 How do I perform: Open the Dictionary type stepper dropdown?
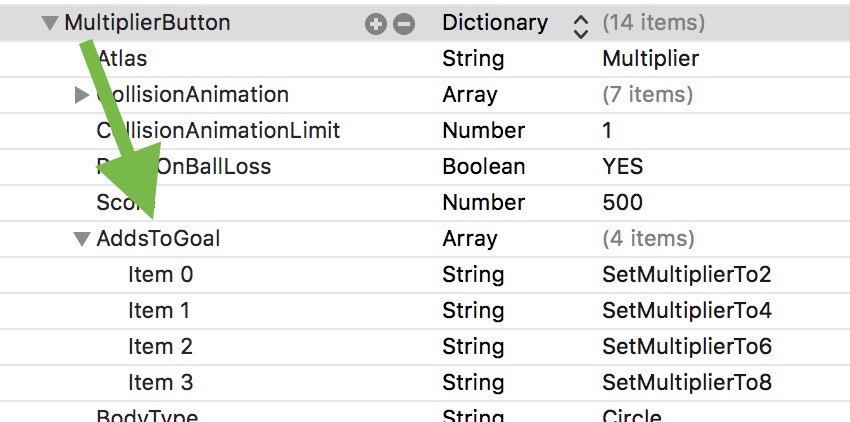tap(580, 24)
